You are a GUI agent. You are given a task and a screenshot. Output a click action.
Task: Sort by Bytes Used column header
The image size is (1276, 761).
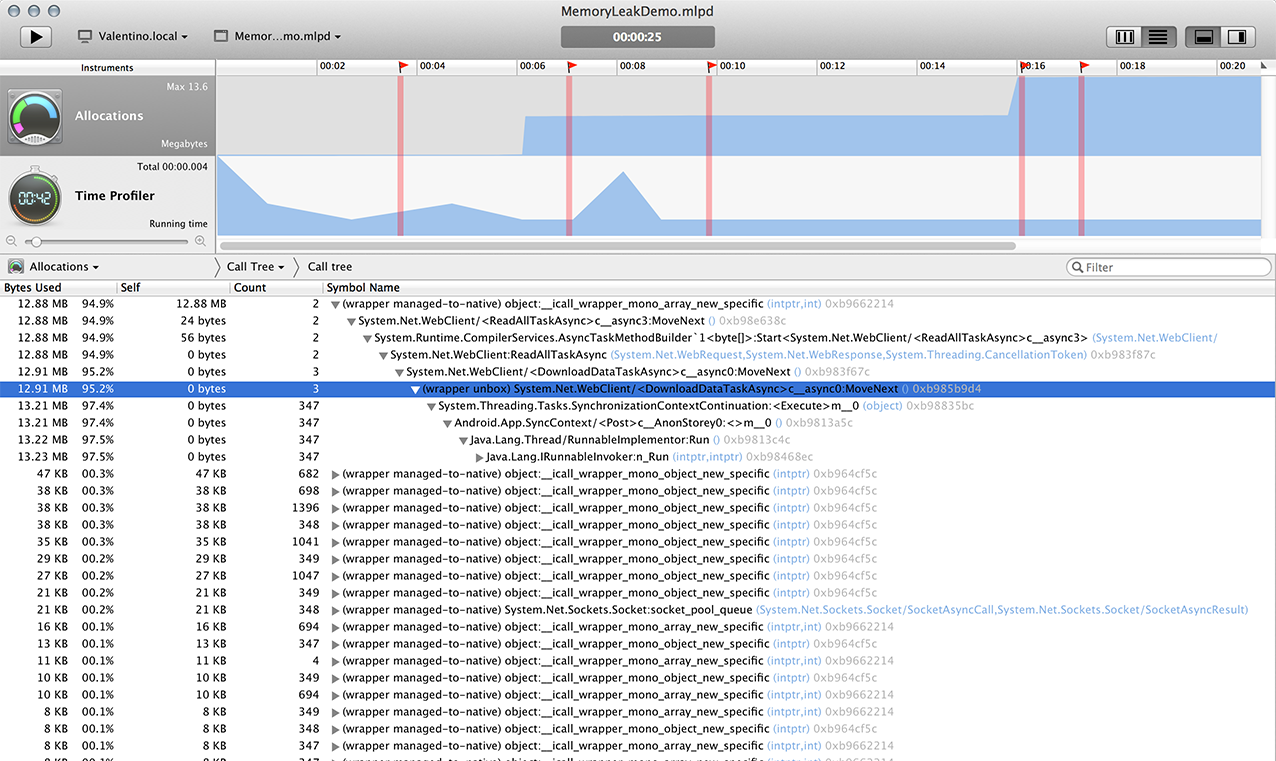[58, 288]
